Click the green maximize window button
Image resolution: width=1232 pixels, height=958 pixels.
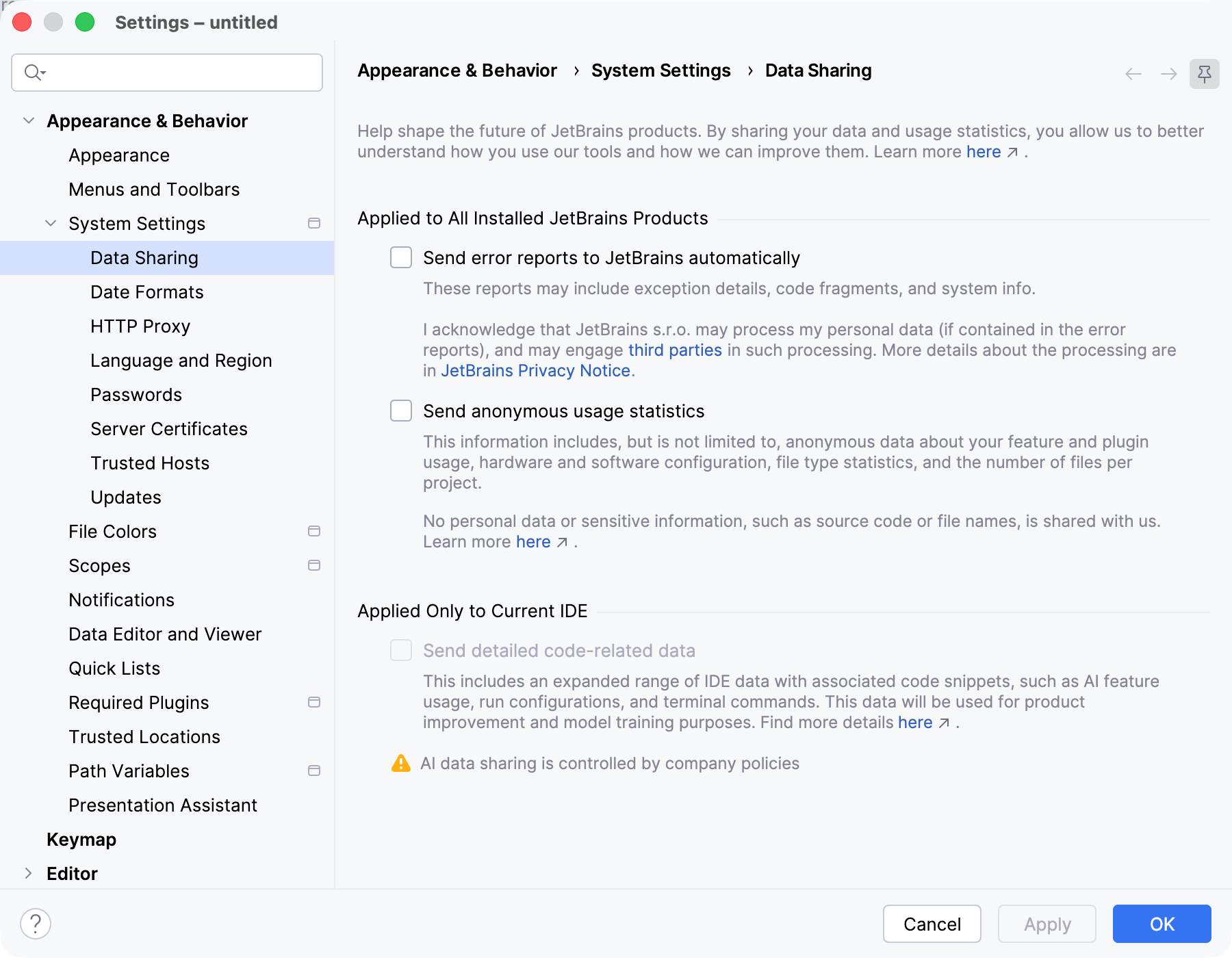pyautogui.click(x=85, y=22)
